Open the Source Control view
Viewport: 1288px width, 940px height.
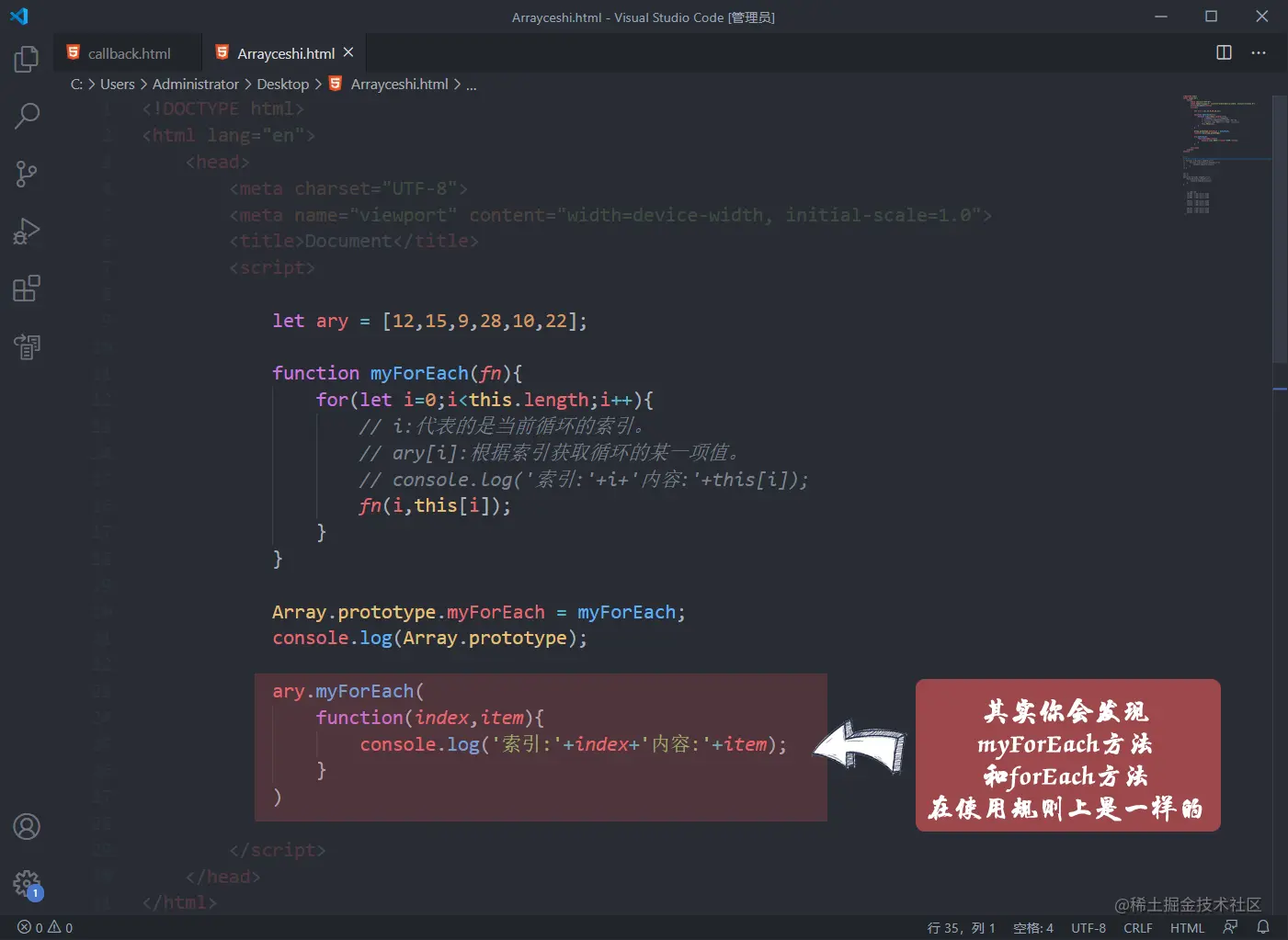[27, 174]
